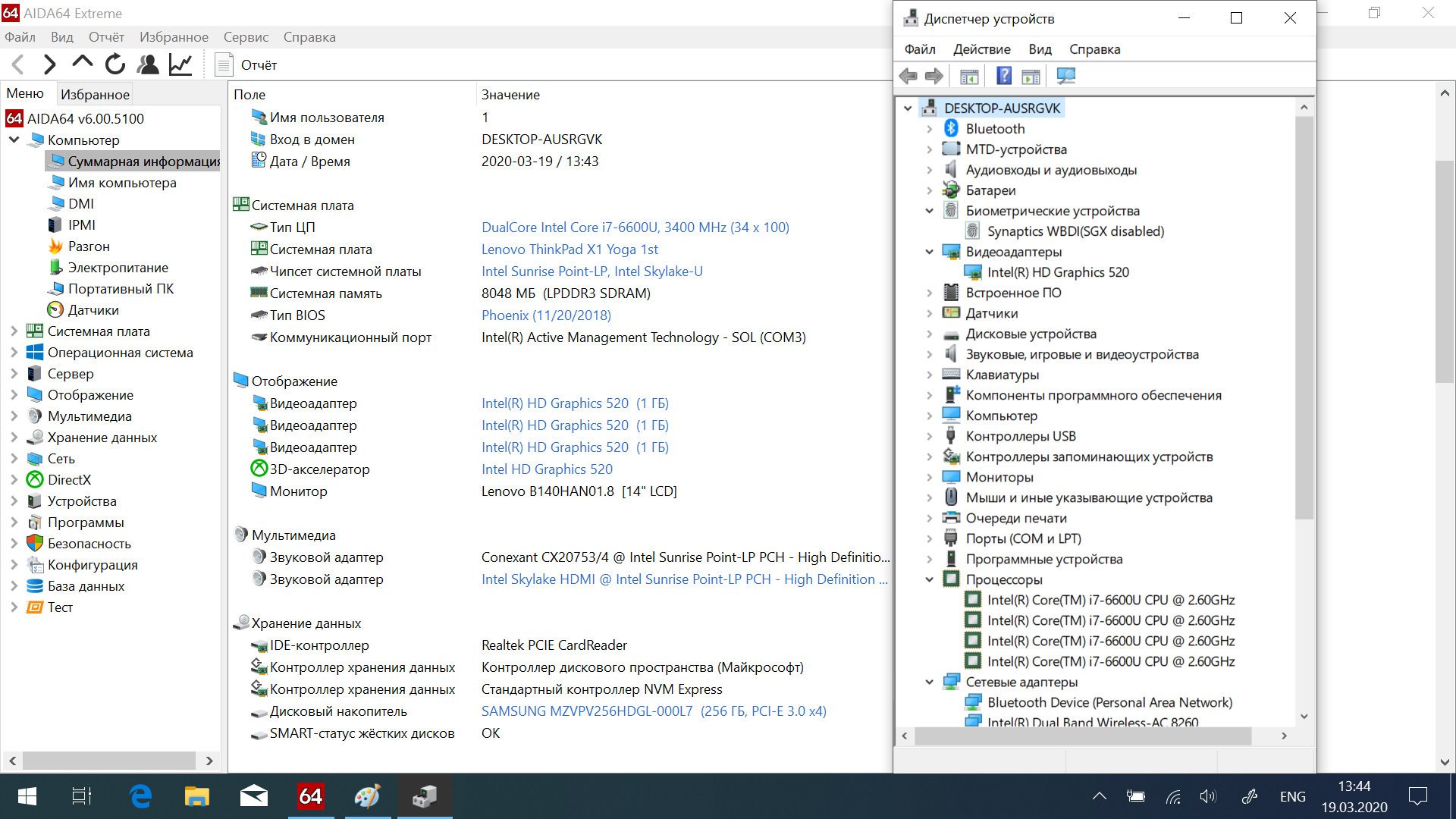Image resolution: width=1456 pixels, height=819 pixels.
Task: Click Phoenix (11/20/2018) BIOS link
Action: tap(546, 315)
